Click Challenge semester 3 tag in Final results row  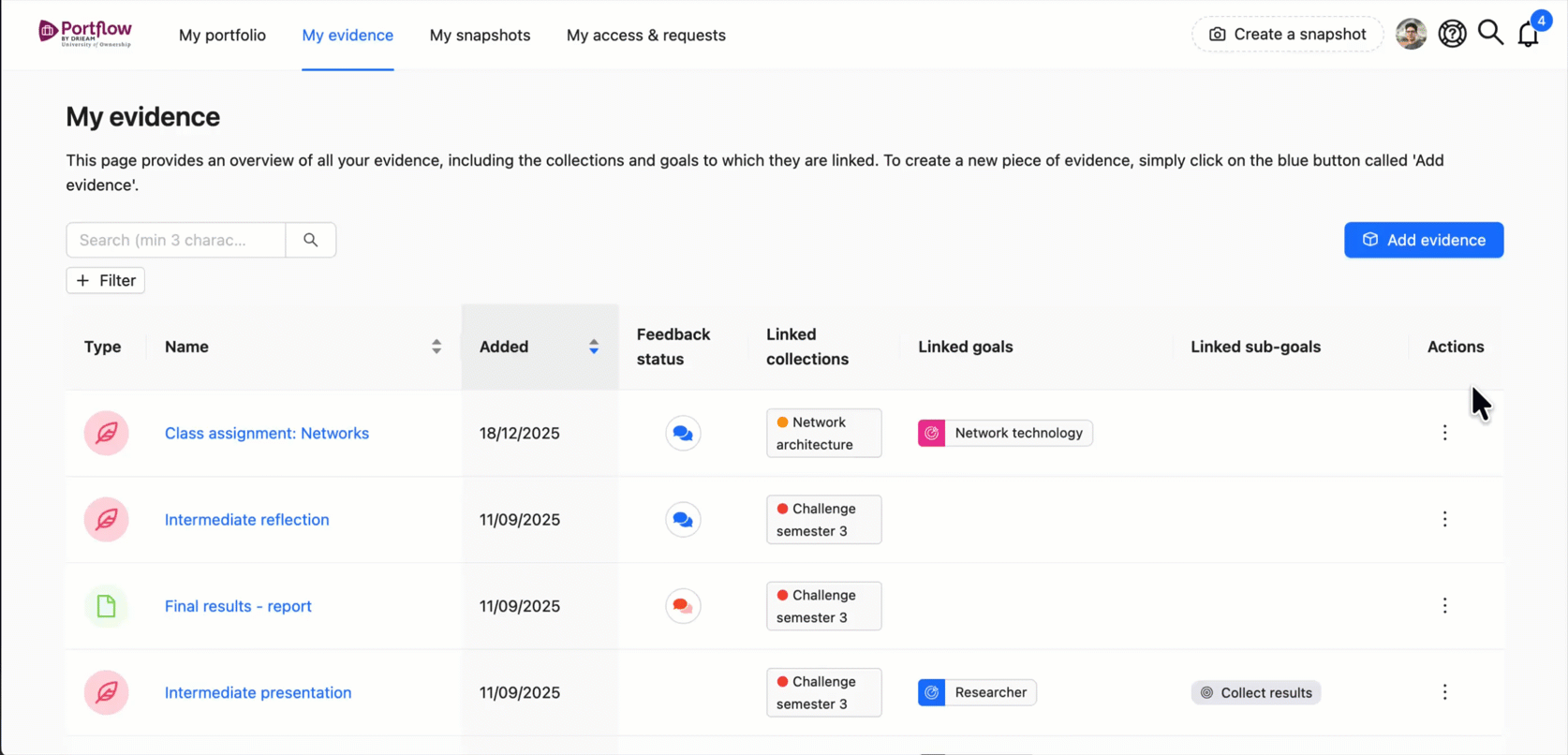824,606
